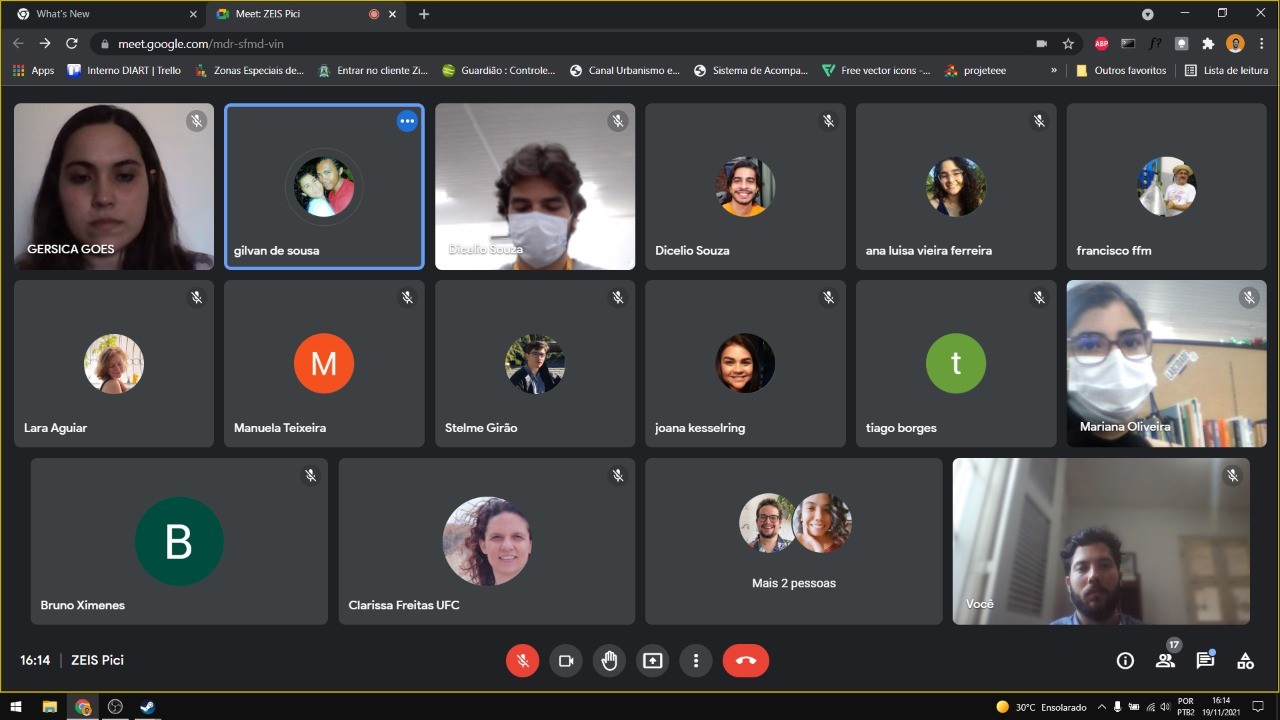The width and height of the screenshot is (1280, 720).
Task: Open the AdBlock Plus extension
Action: tap(1101, 44)
